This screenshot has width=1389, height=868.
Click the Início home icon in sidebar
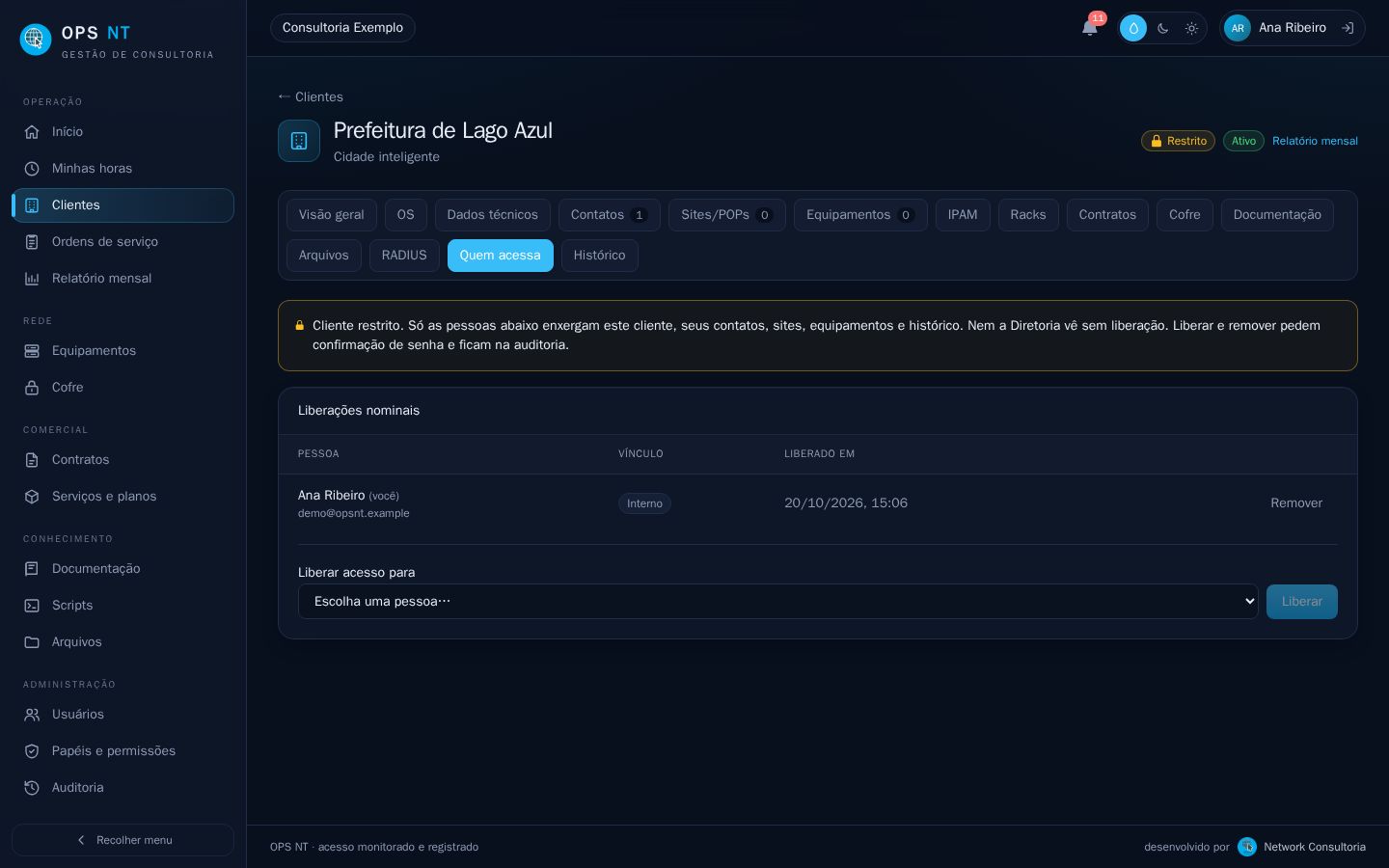click(x=32, y=132)
